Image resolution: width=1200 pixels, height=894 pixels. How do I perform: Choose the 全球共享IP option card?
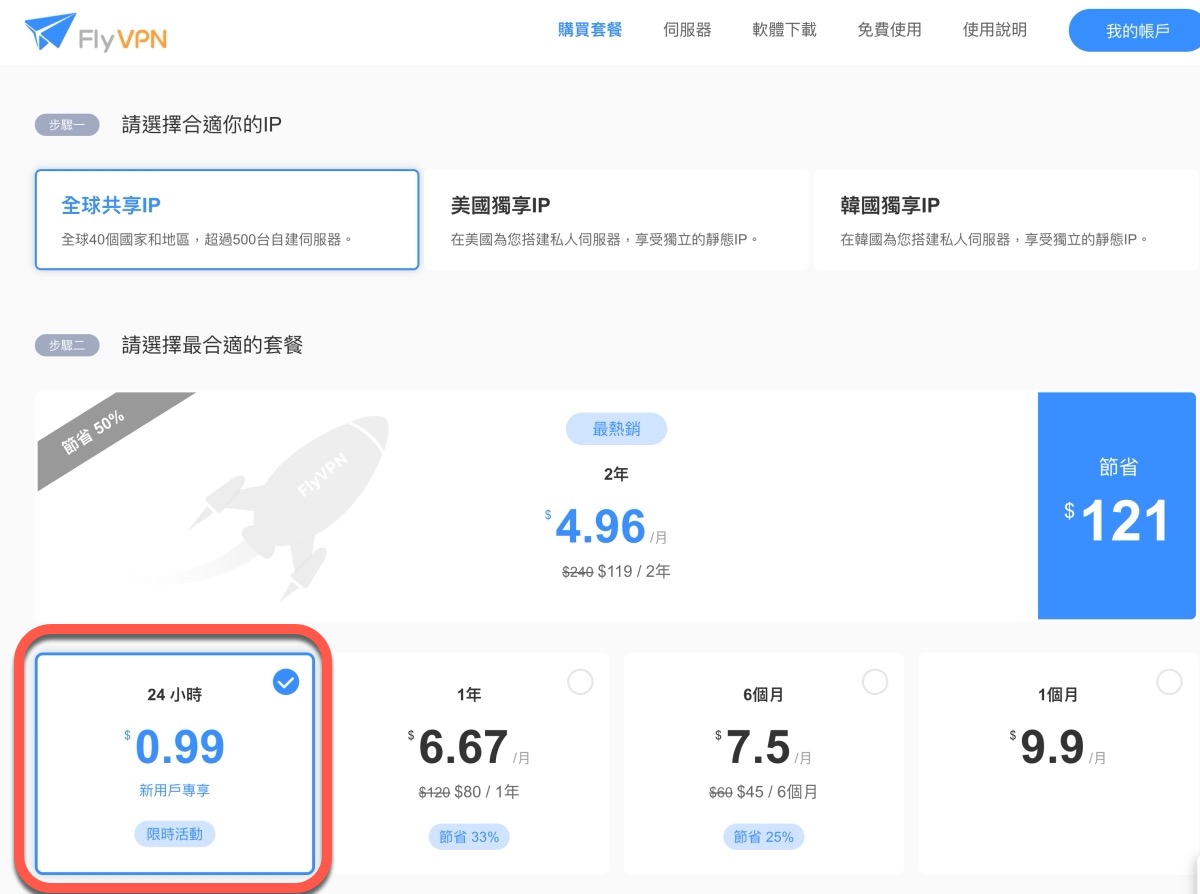click(227, 220)
